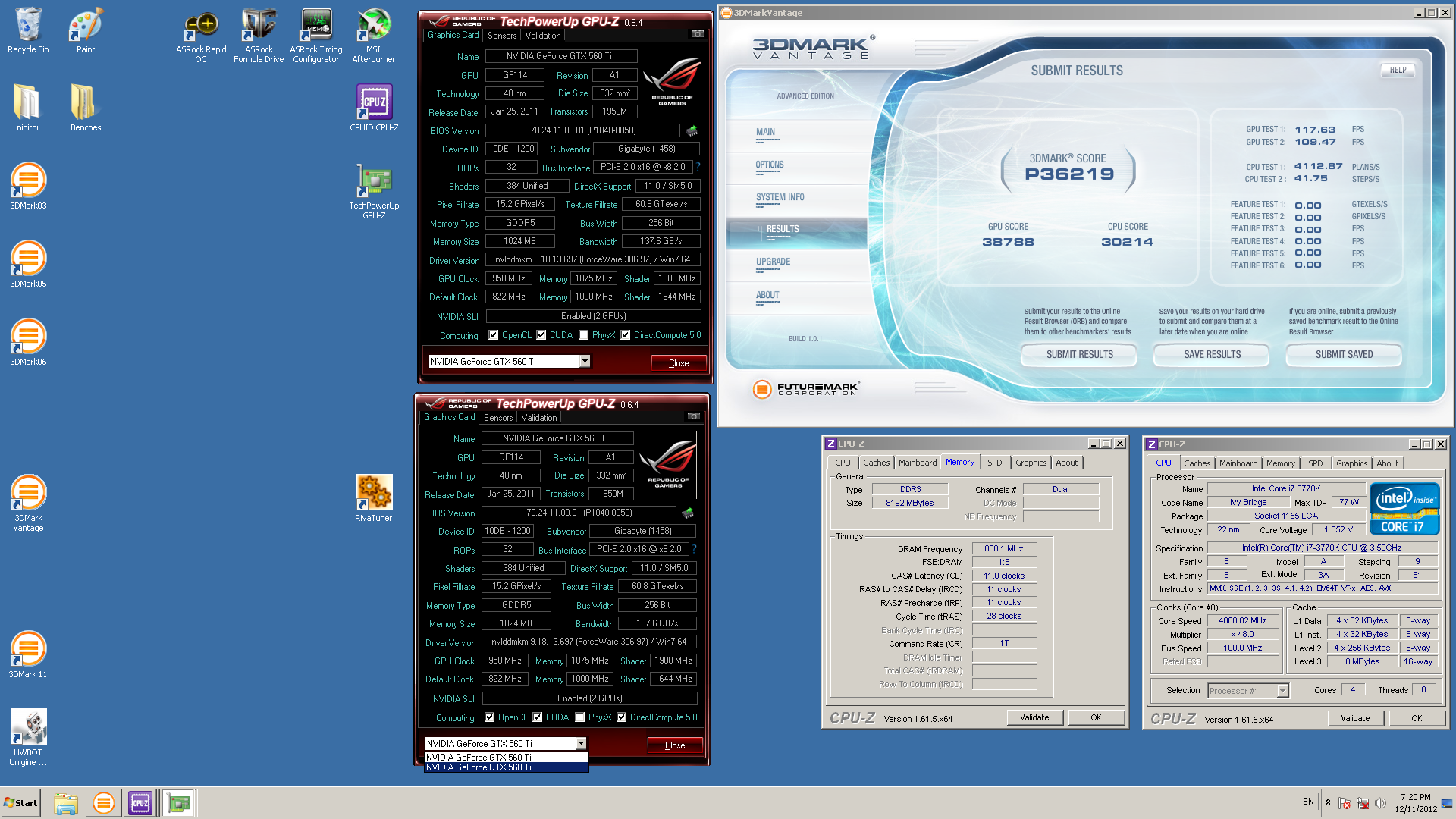This screenshot has width=1456, height=819.
Task: Click the Windows Explorer taskbar icon
Action: pos(66,803)
